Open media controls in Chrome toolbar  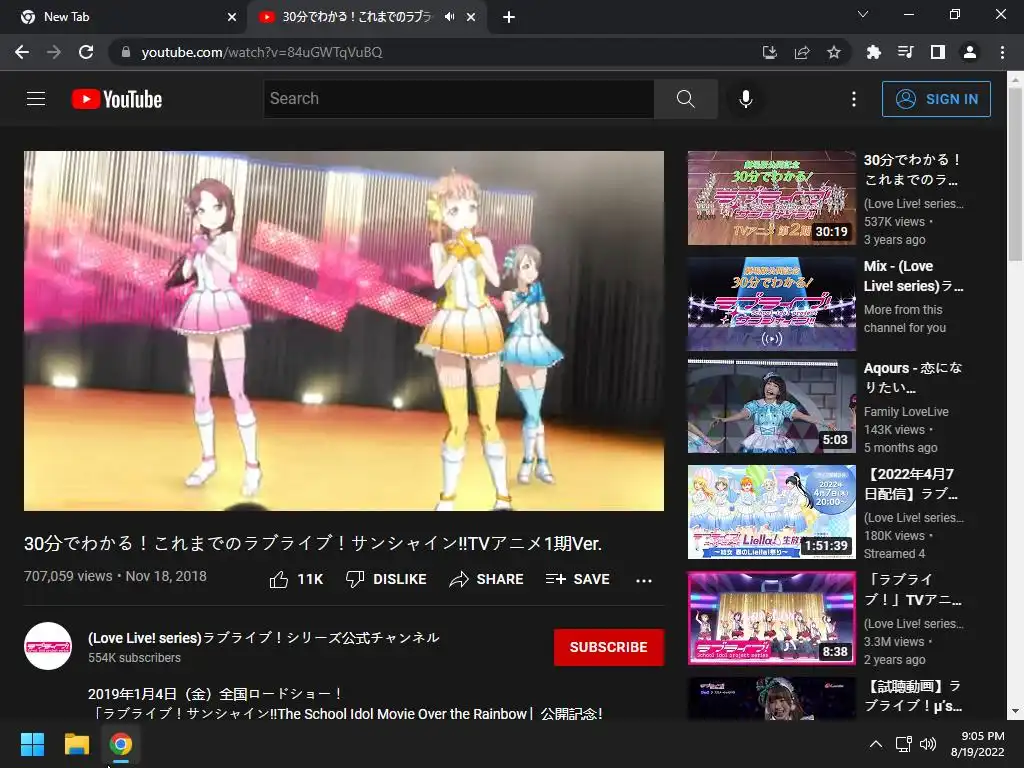click(x=905, y=52)
